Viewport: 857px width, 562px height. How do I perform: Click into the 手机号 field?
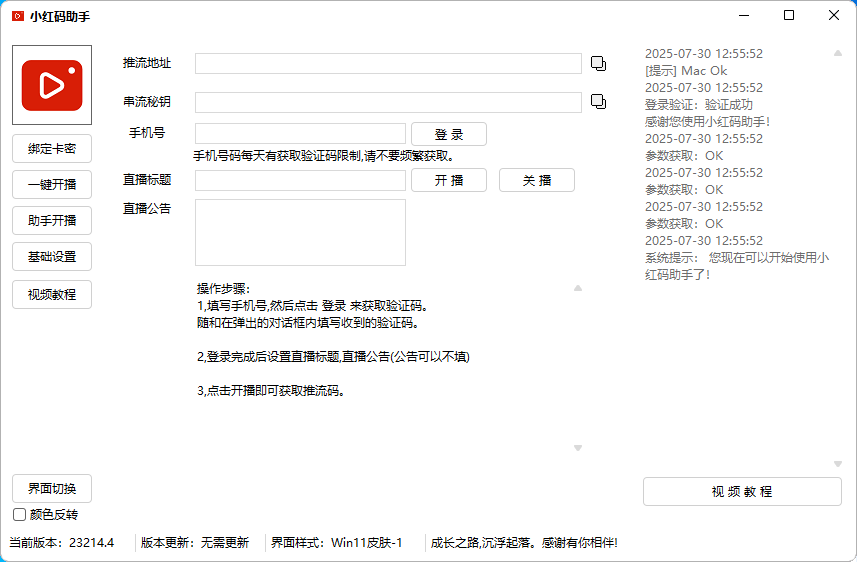point(300,133)
